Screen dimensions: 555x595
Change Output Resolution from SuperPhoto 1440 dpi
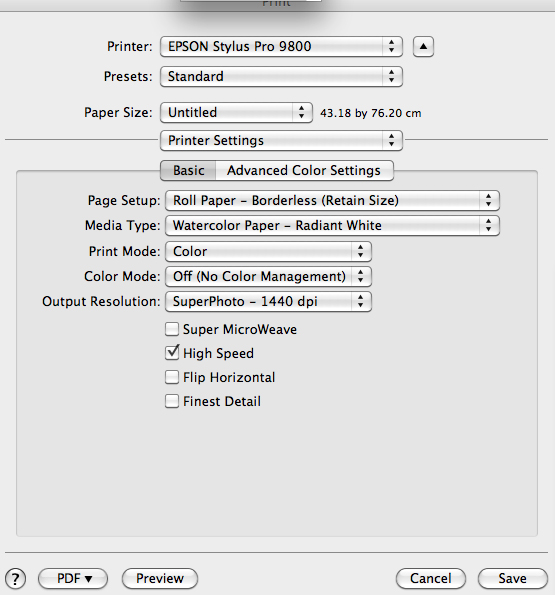268,302
